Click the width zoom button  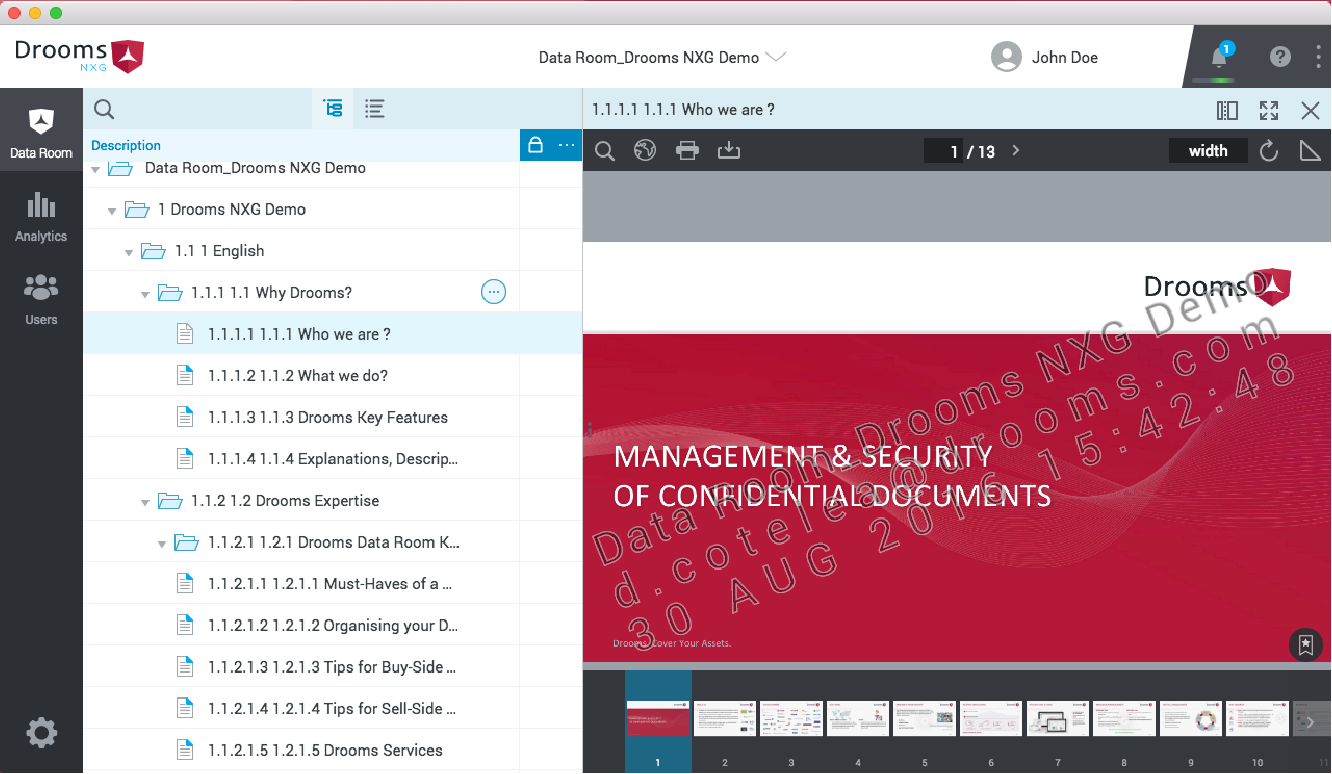[x=1208, y=151]
